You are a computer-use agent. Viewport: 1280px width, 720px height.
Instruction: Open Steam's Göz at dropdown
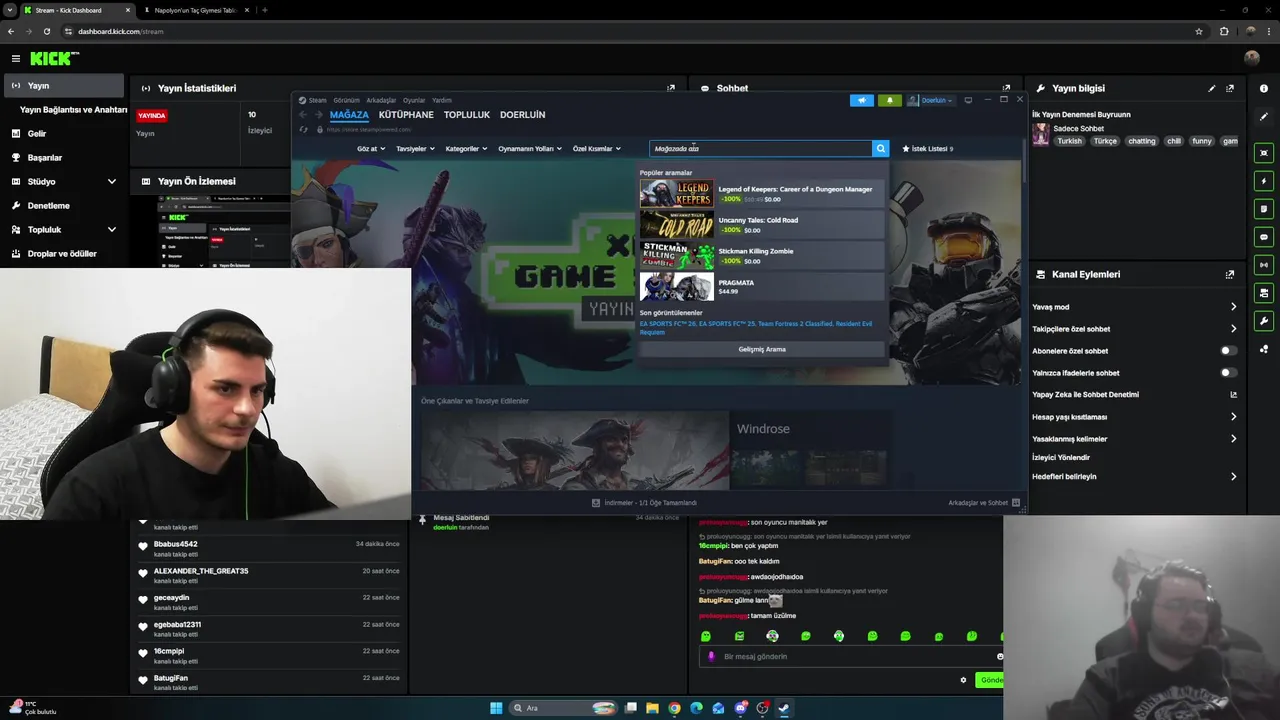pyautogui.click(x=371, y=149)
